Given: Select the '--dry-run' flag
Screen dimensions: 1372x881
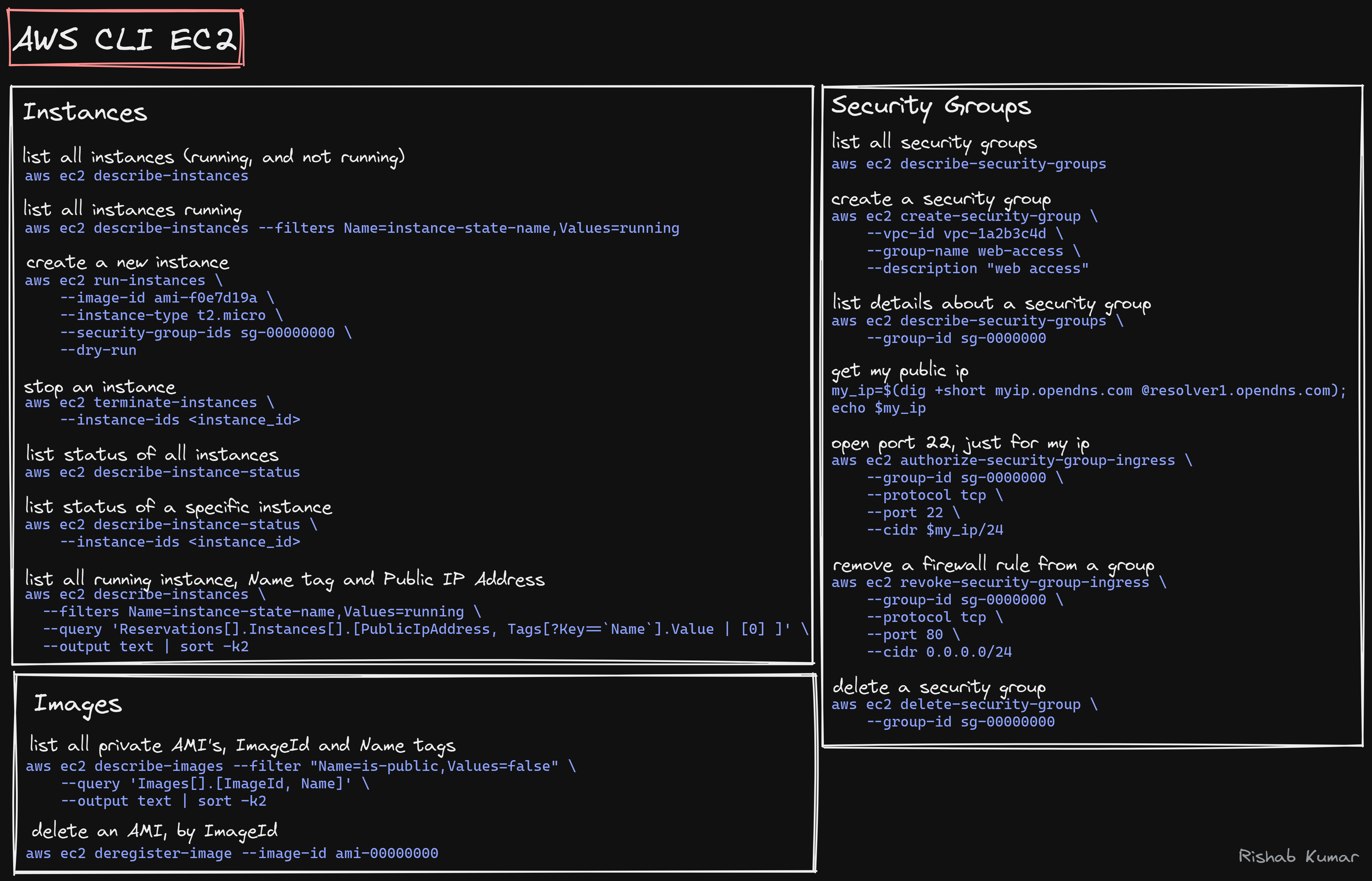Looking at the screenshot, I should point(99,350).
